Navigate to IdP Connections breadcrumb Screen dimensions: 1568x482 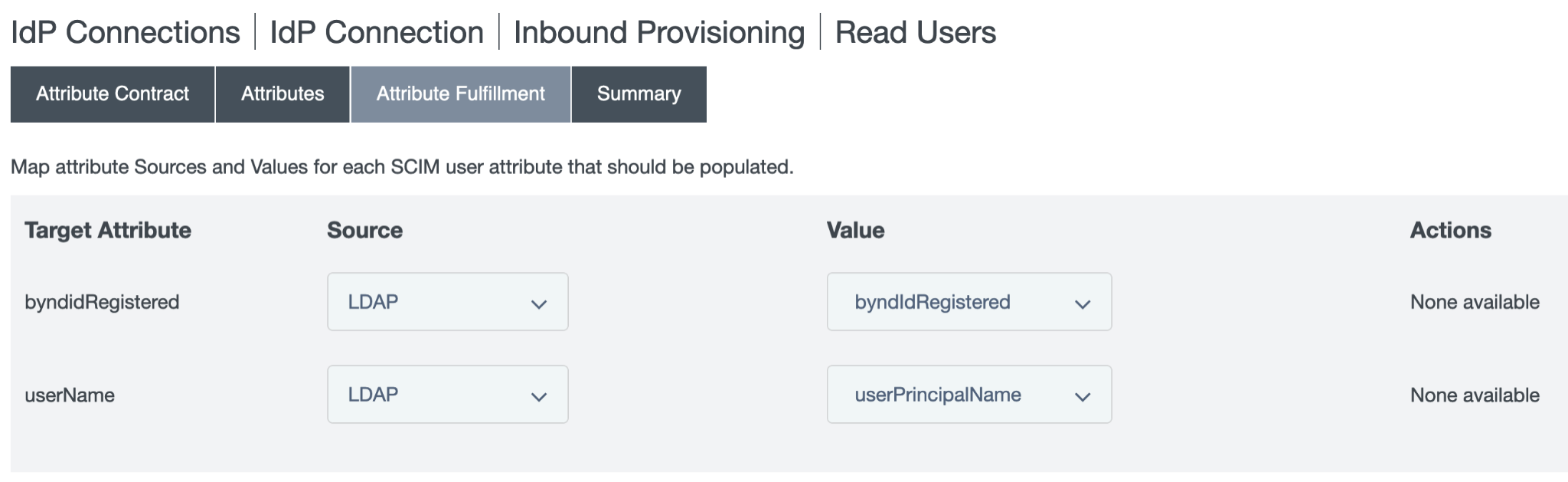pos(126,32)
